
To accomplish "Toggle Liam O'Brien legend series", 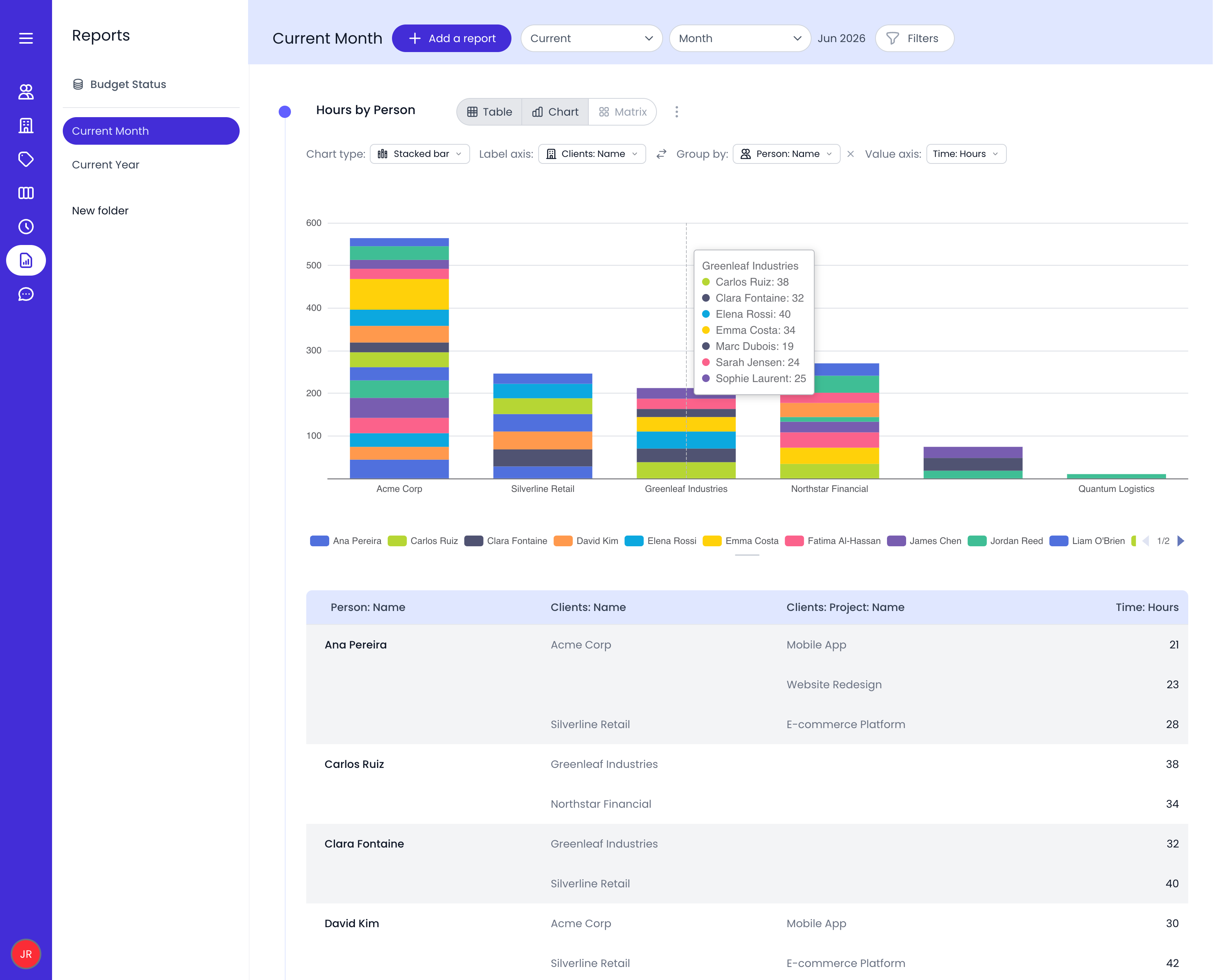I will pos(1087,541).
